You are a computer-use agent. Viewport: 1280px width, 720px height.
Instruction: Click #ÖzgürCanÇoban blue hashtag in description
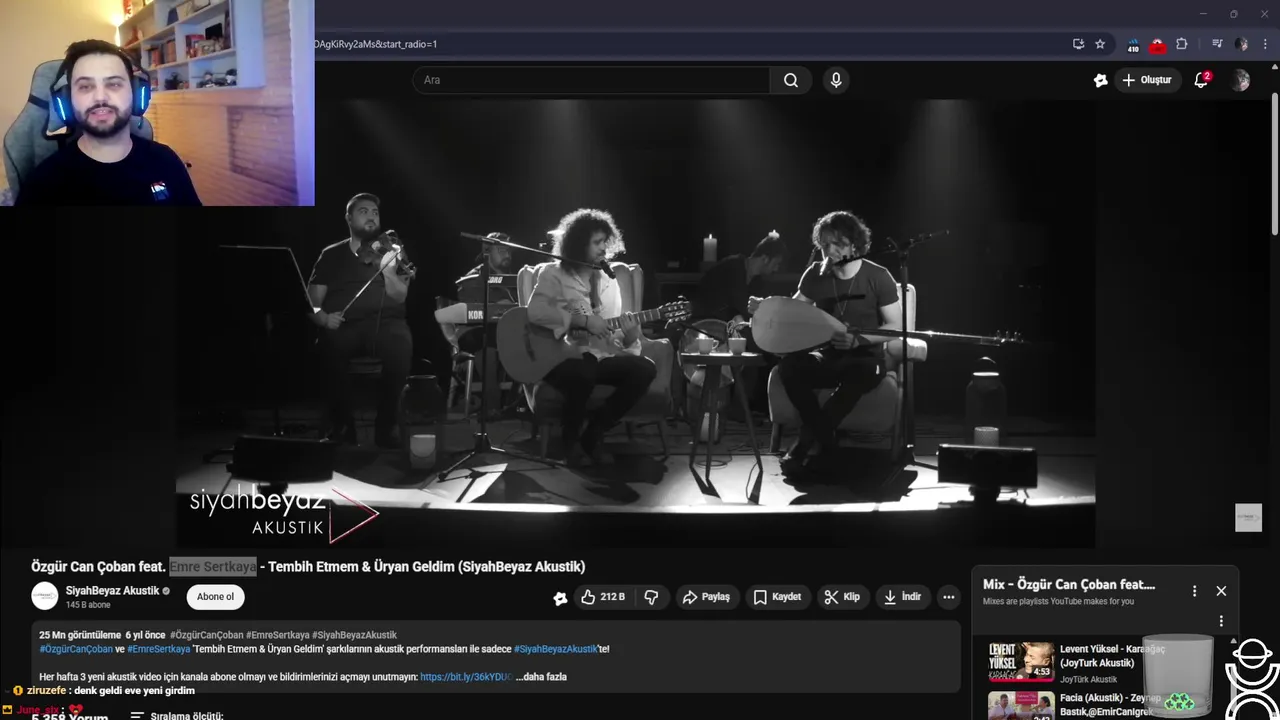point(76,649)
